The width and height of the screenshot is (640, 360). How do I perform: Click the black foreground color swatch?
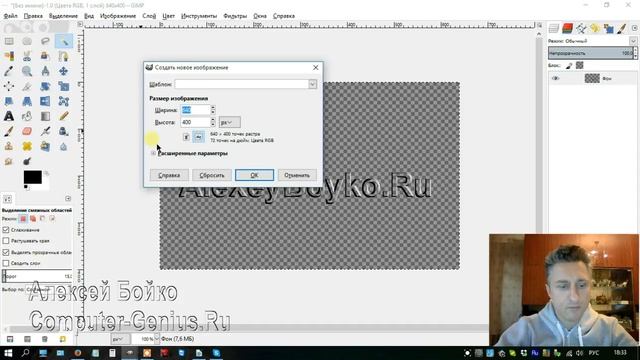click(x=32, y=177)
